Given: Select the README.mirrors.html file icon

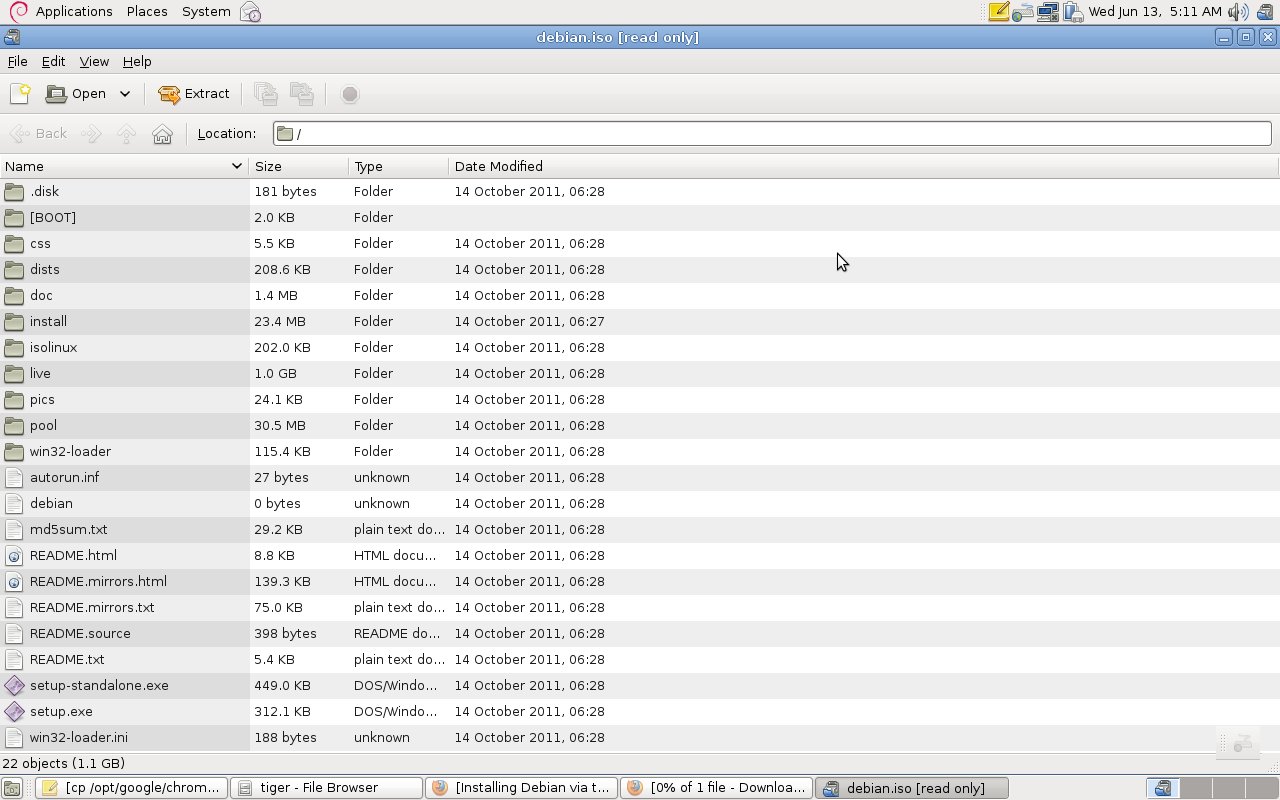Looking at the screenshot, I should (14, 581).
